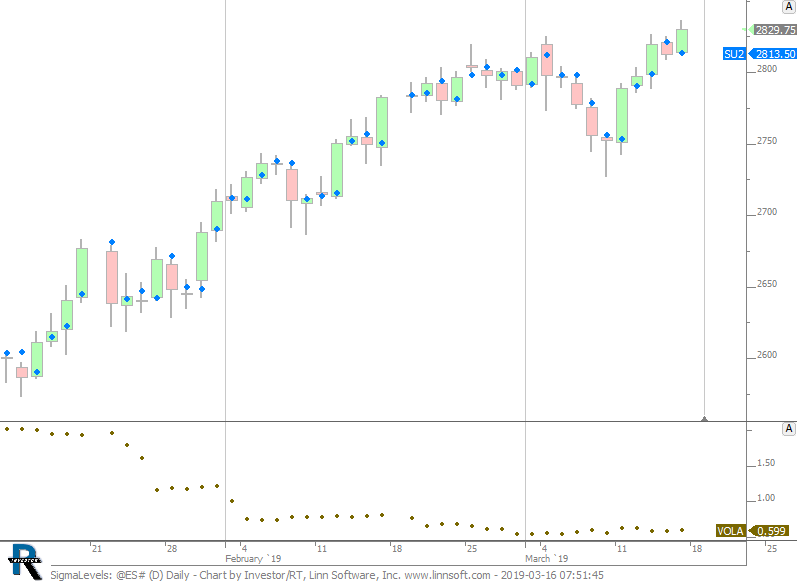The image size is (797, 582).
Task: Click the 2650 price axis label
Action: [x=767, y=284]
